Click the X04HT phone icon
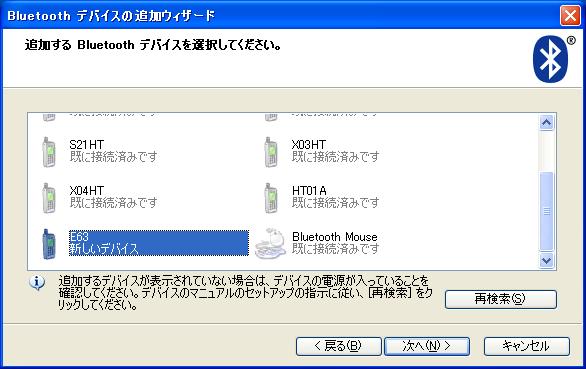Image resolution: width=586 pixels, height=369 pixels. click(x=49, y=198)
